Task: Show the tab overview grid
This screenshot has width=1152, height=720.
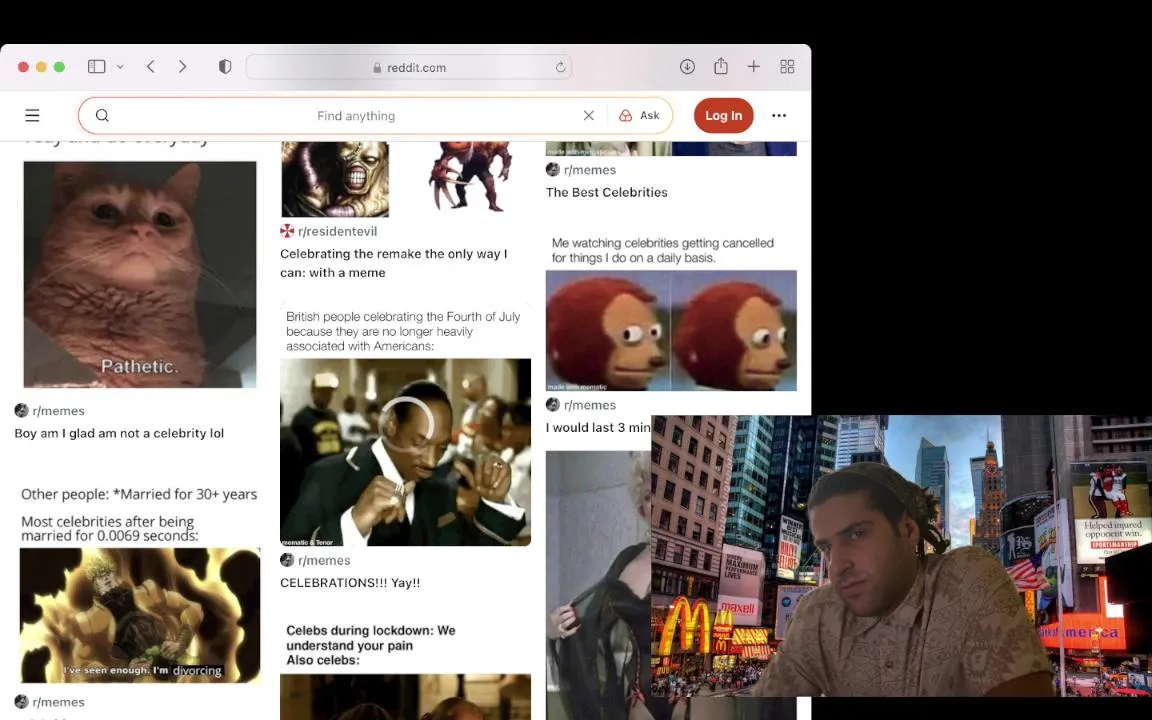Action: [x=787, y=67]
